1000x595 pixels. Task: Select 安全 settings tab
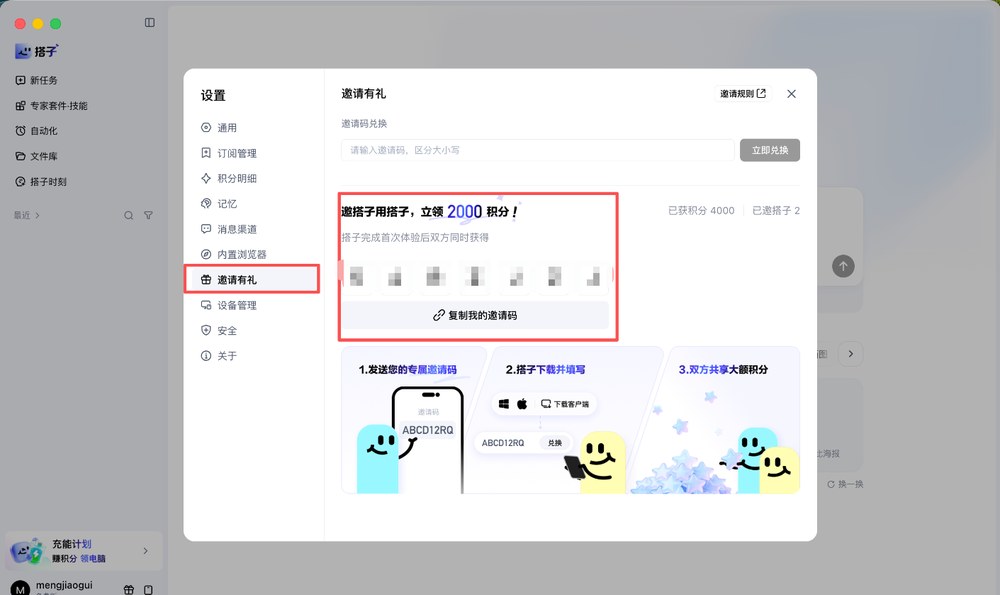coord(252,330)
